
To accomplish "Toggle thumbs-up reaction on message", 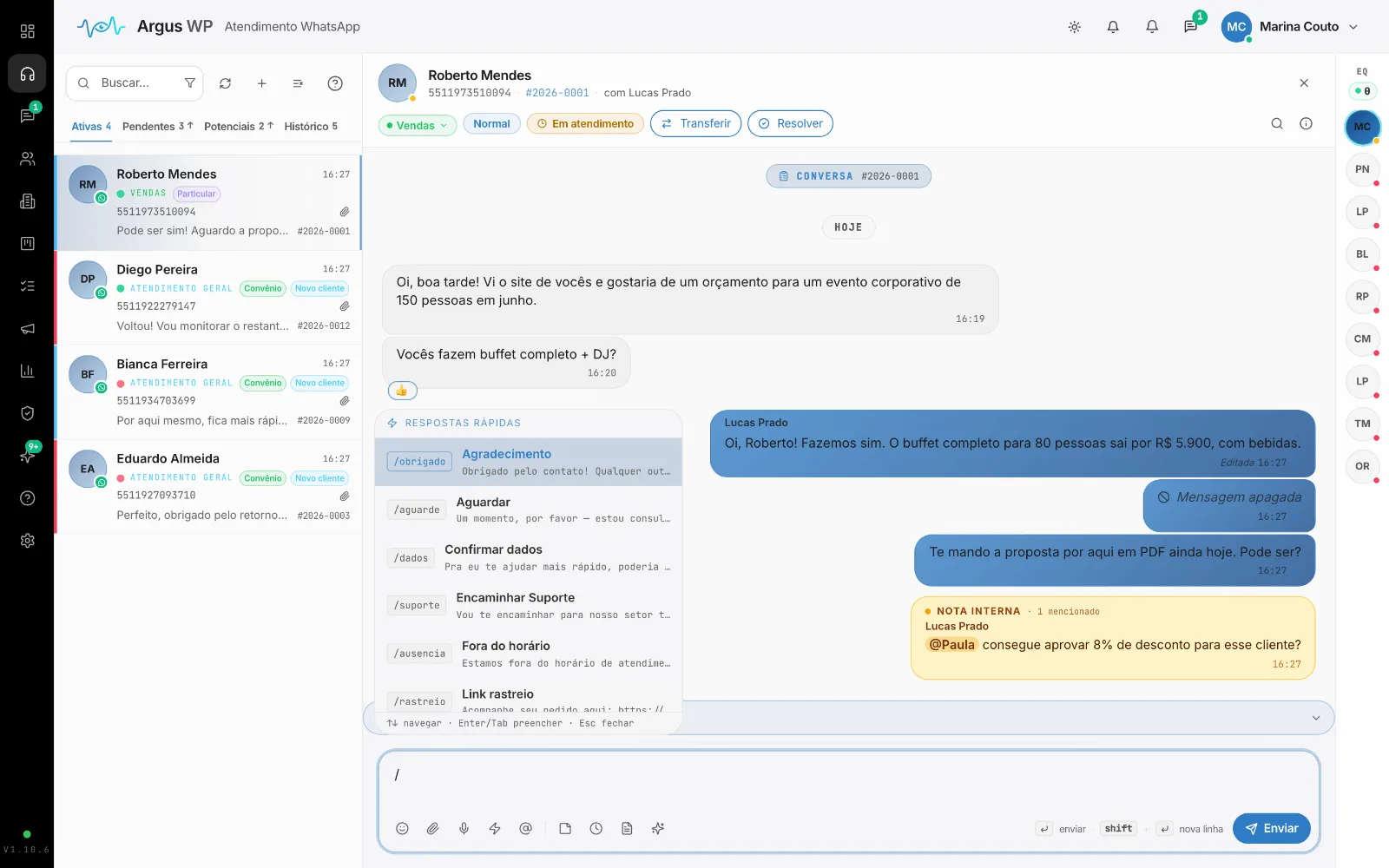I will [402, 391].
